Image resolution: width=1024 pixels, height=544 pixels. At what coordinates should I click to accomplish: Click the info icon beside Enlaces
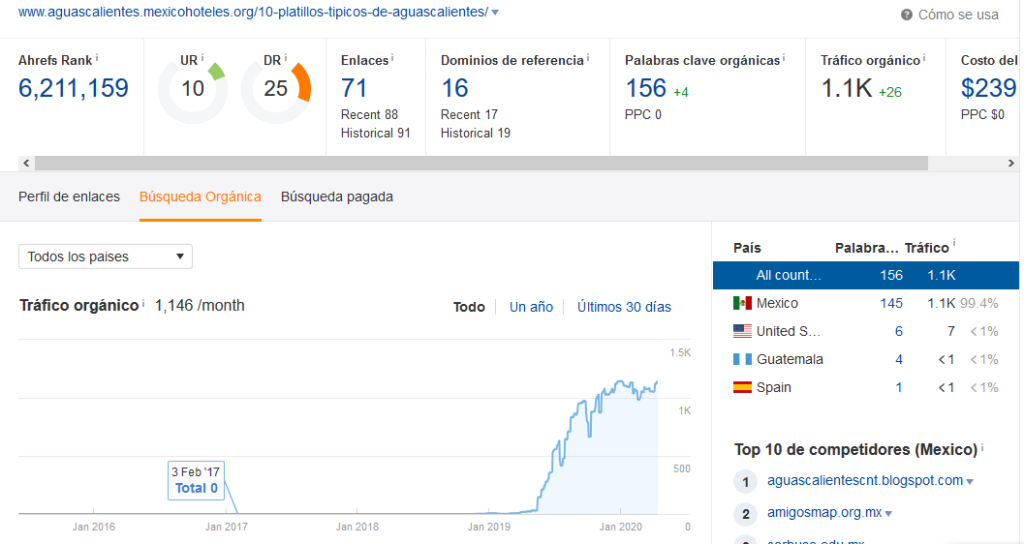[392, 57]
